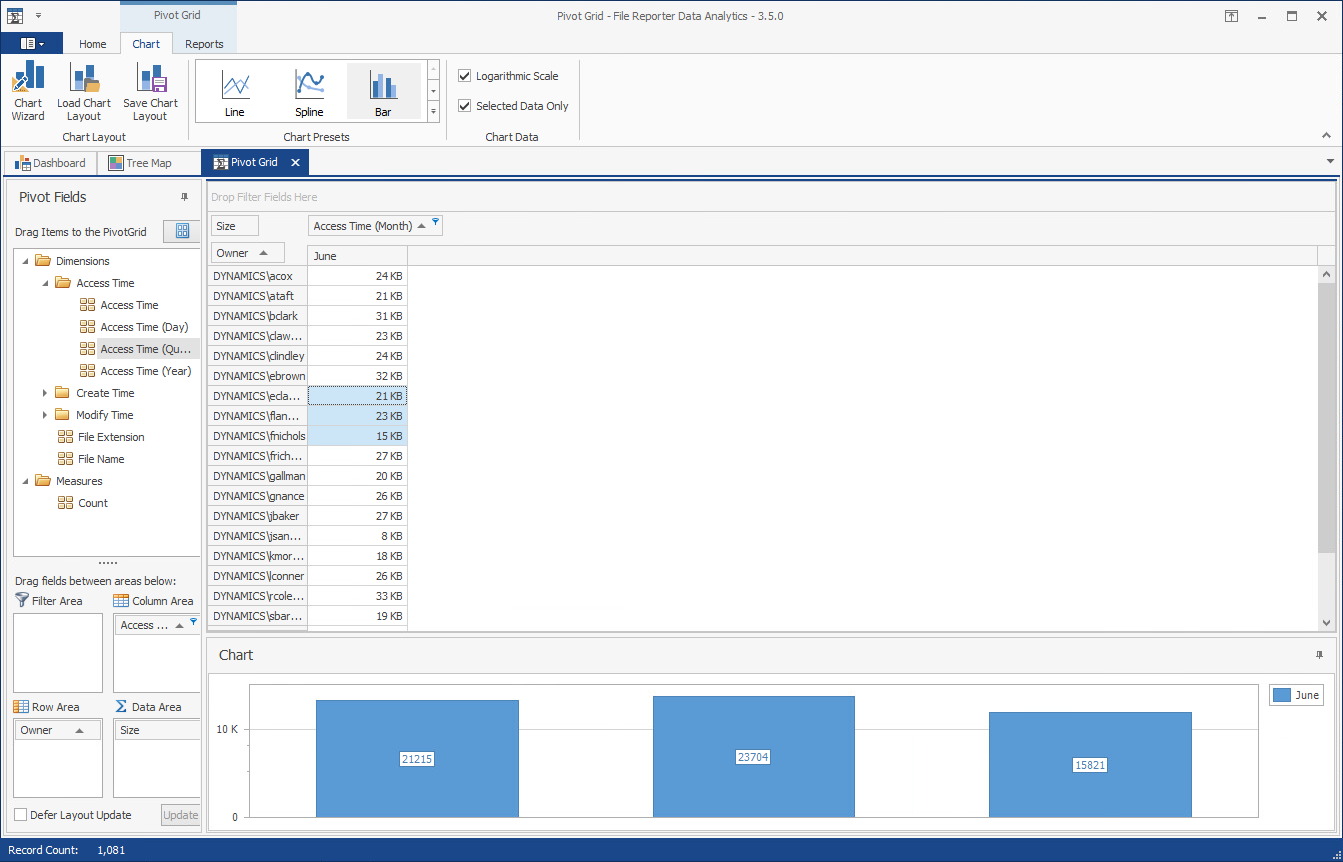1343x862 pixels.
Task: Click the chart bar labeled 15821
Action: pyautogui.click(x=1090, y=764)
